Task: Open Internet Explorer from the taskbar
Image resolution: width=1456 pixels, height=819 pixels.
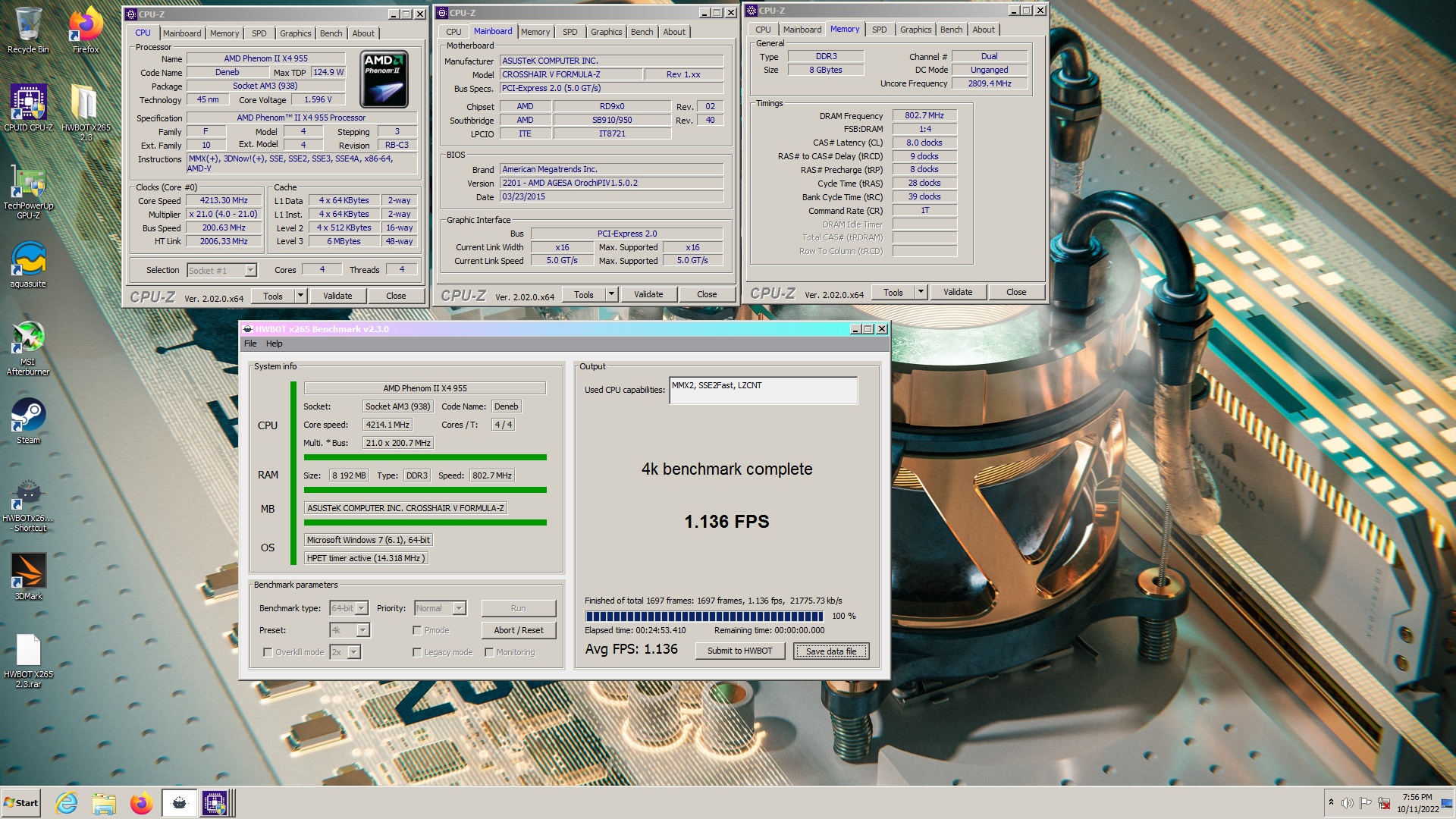Action: (x=67, y=803)
